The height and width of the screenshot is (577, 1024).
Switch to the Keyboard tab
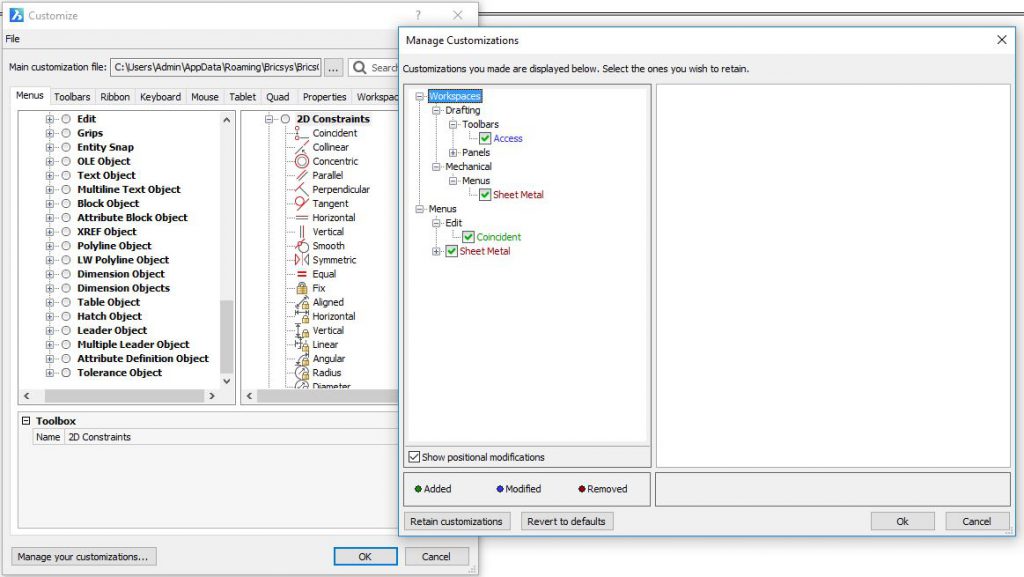(x=160, y=97)
